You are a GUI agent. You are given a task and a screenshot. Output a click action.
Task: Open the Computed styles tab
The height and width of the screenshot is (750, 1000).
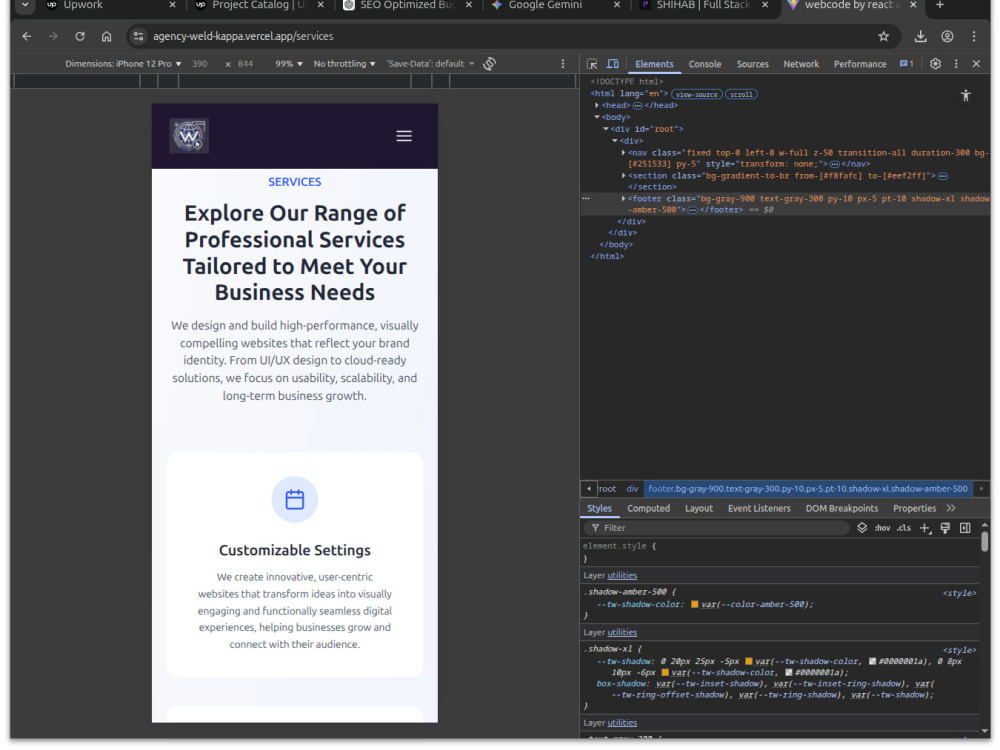pos(649,508)
